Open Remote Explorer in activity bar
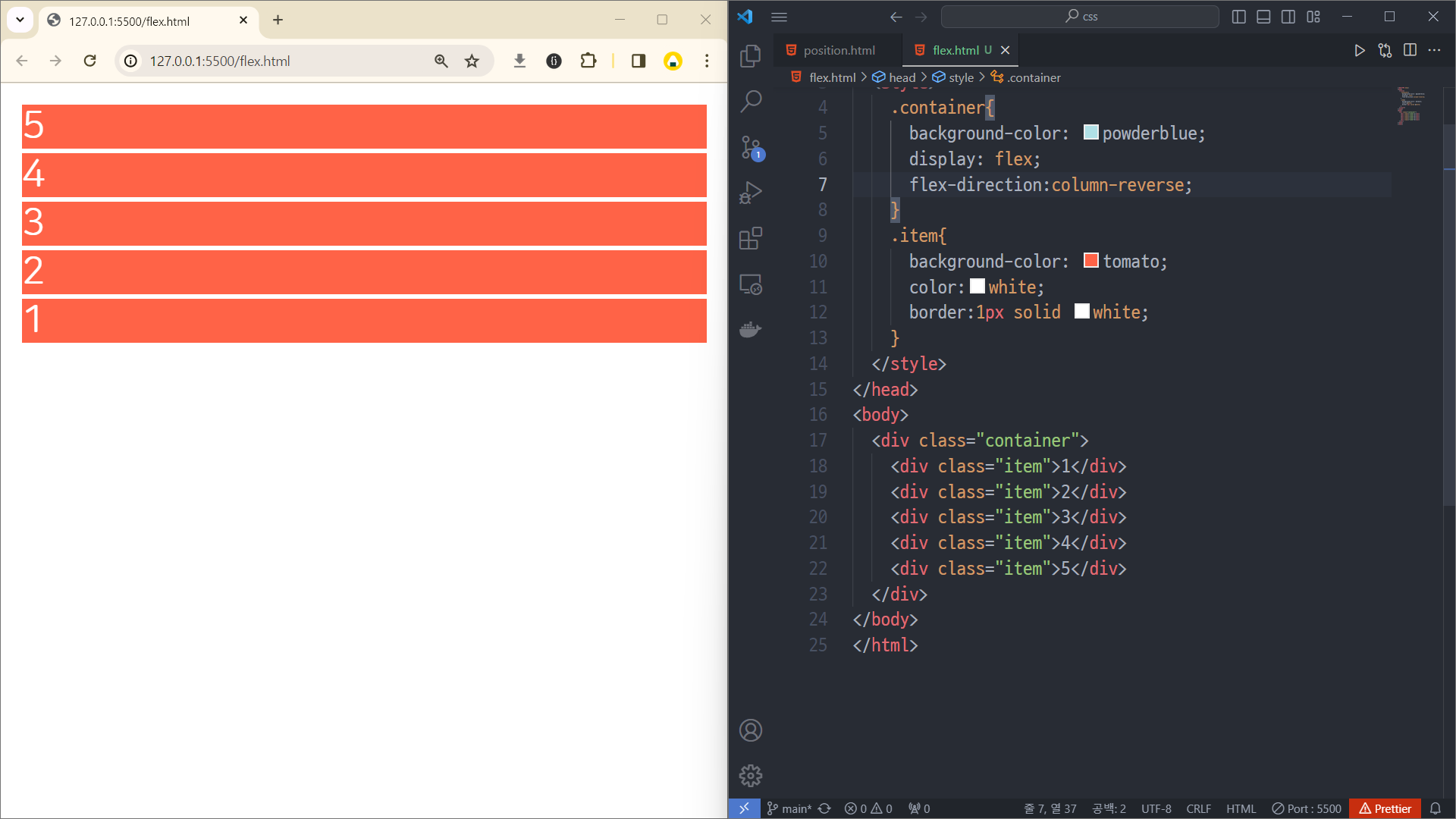The height and width of the screenshot is (819, 1456). 750,284
